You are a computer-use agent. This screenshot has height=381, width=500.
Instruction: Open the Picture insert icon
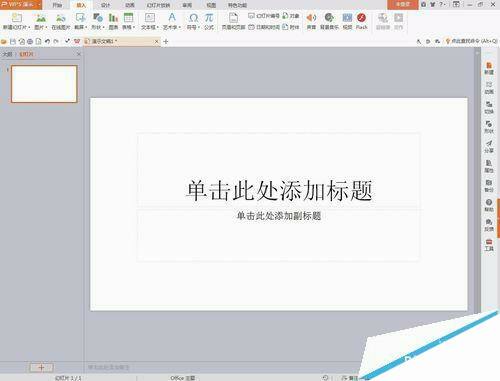41,18
